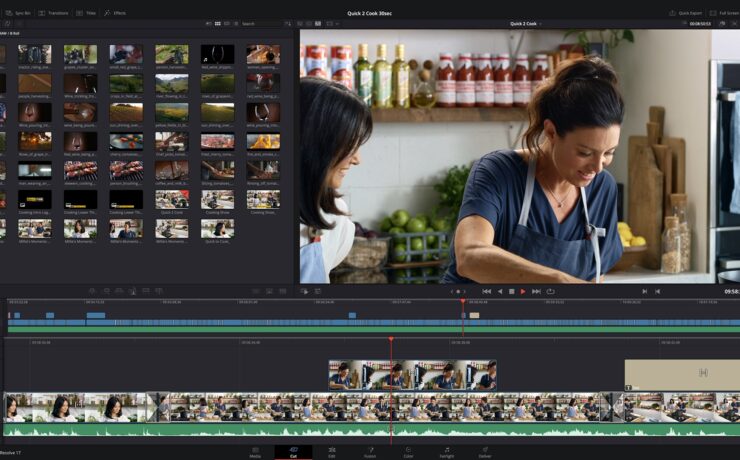Select Source Clip viewer mode

tap(300, 23)
